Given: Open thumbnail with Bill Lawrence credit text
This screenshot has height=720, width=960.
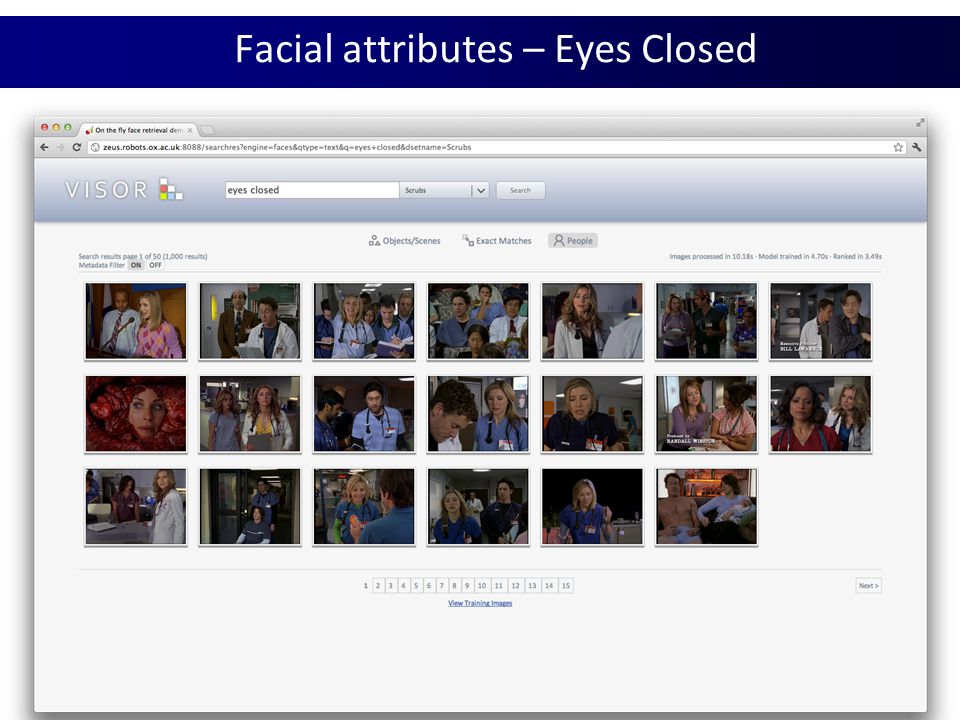Looking at the screenshot, I should [820, 321].
